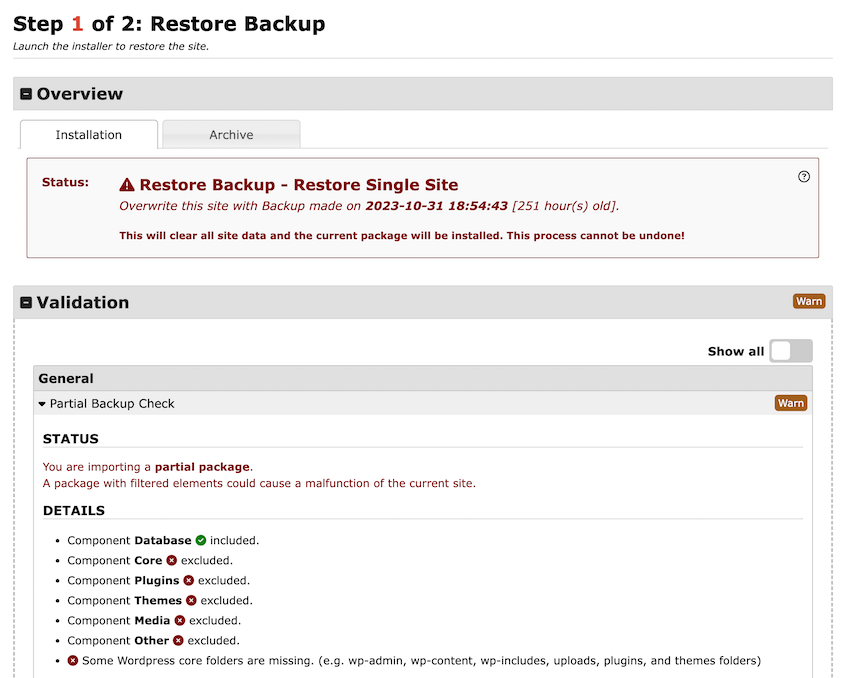Click the '[251 hour(s) old]' text
The image size is (845, 678).
click(x=565, y=206)
